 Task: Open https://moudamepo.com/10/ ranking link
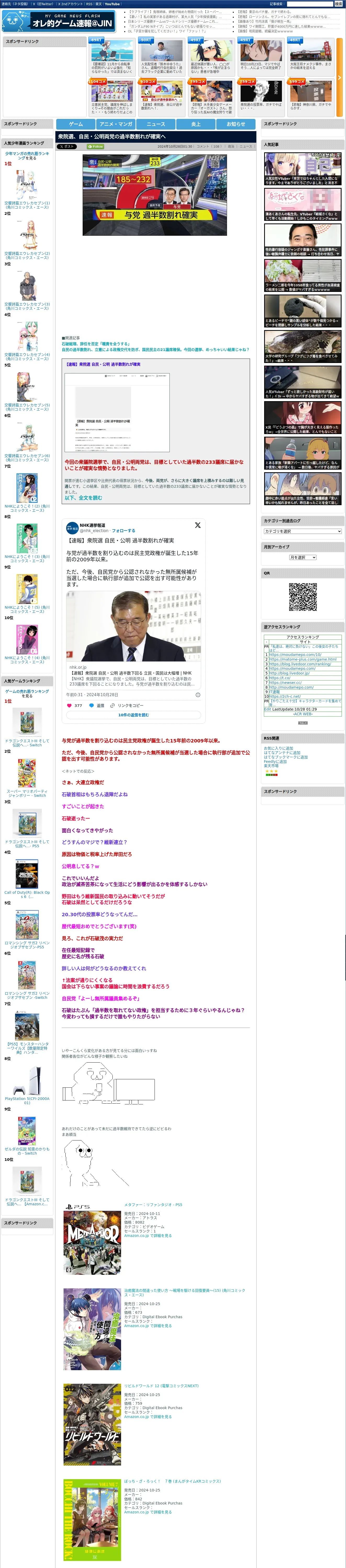click(x=295, y=654)
